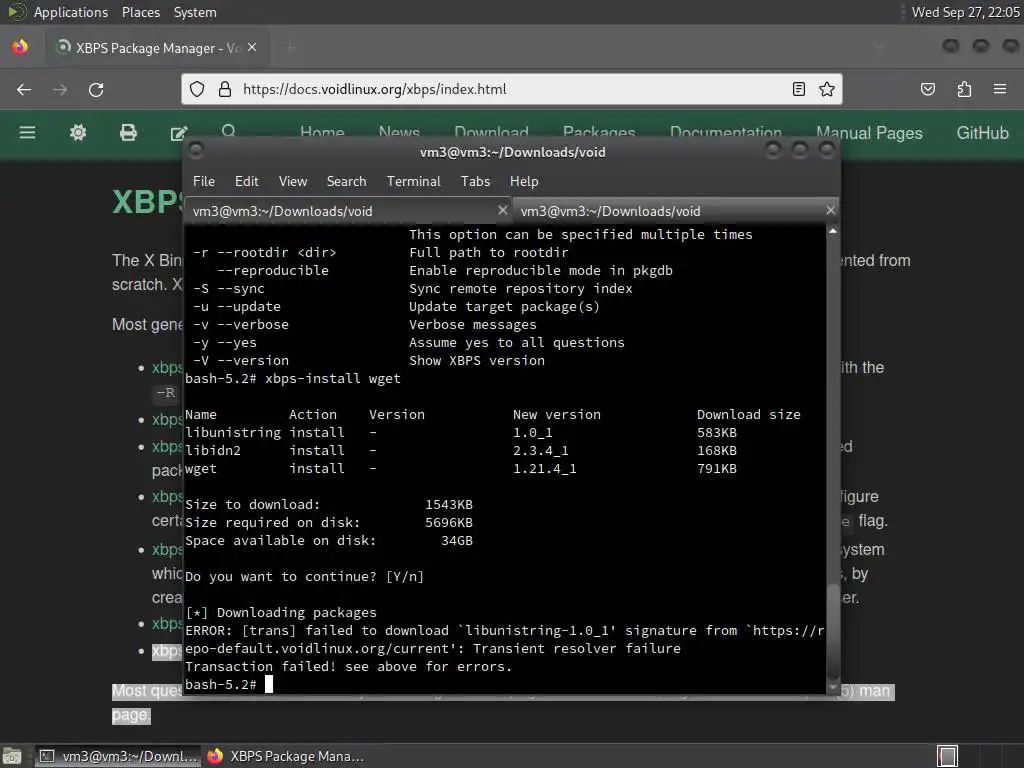This screenshot has width=1024, height=768.
Task: Click the Packages header link
Action: (x=599, y=133)
